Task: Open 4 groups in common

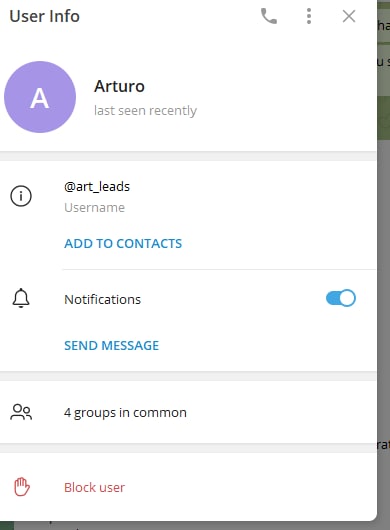Action: point(188,412)
